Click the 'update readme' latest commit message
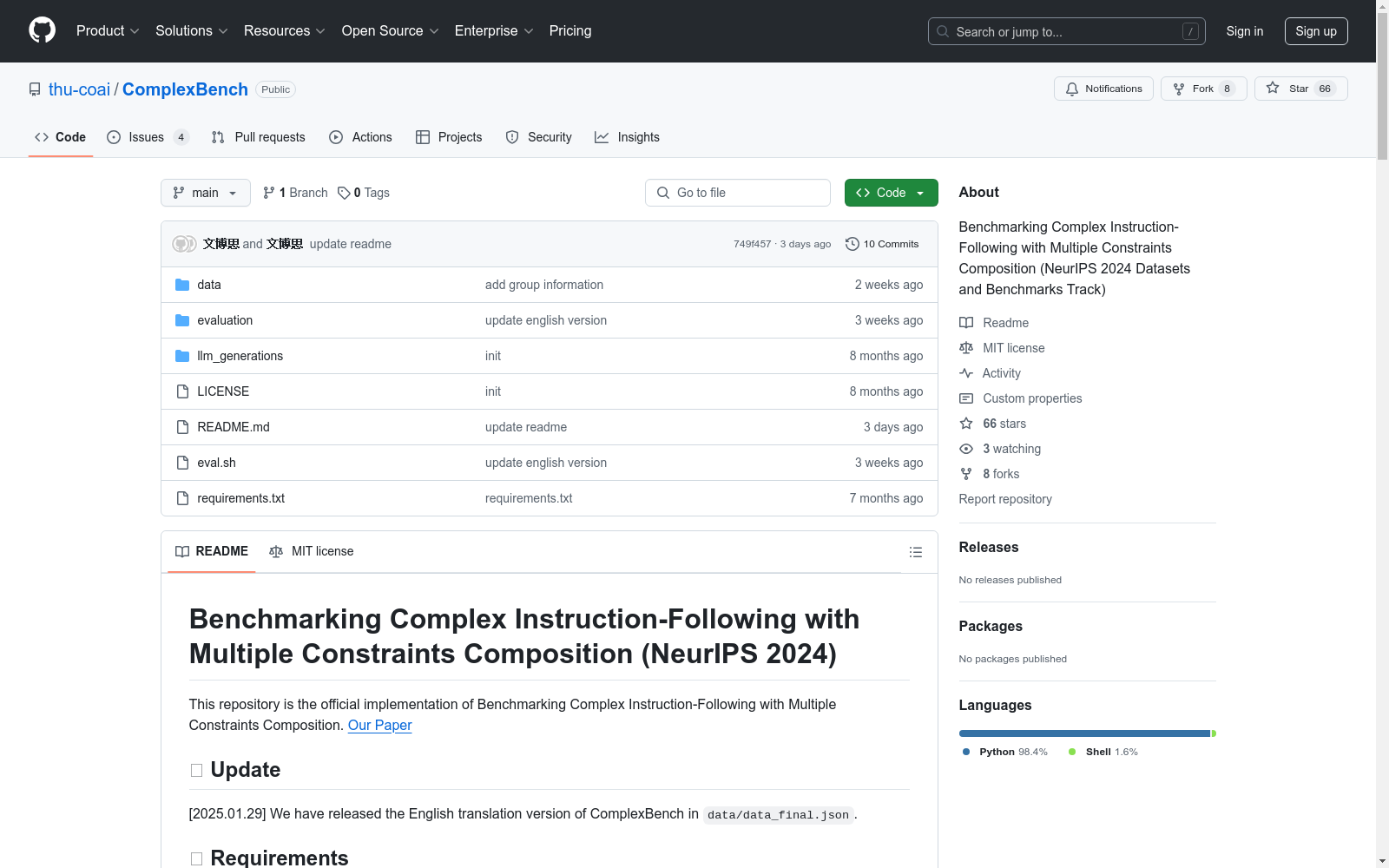This screenshot has width=1389, height=868. point(351,244)
